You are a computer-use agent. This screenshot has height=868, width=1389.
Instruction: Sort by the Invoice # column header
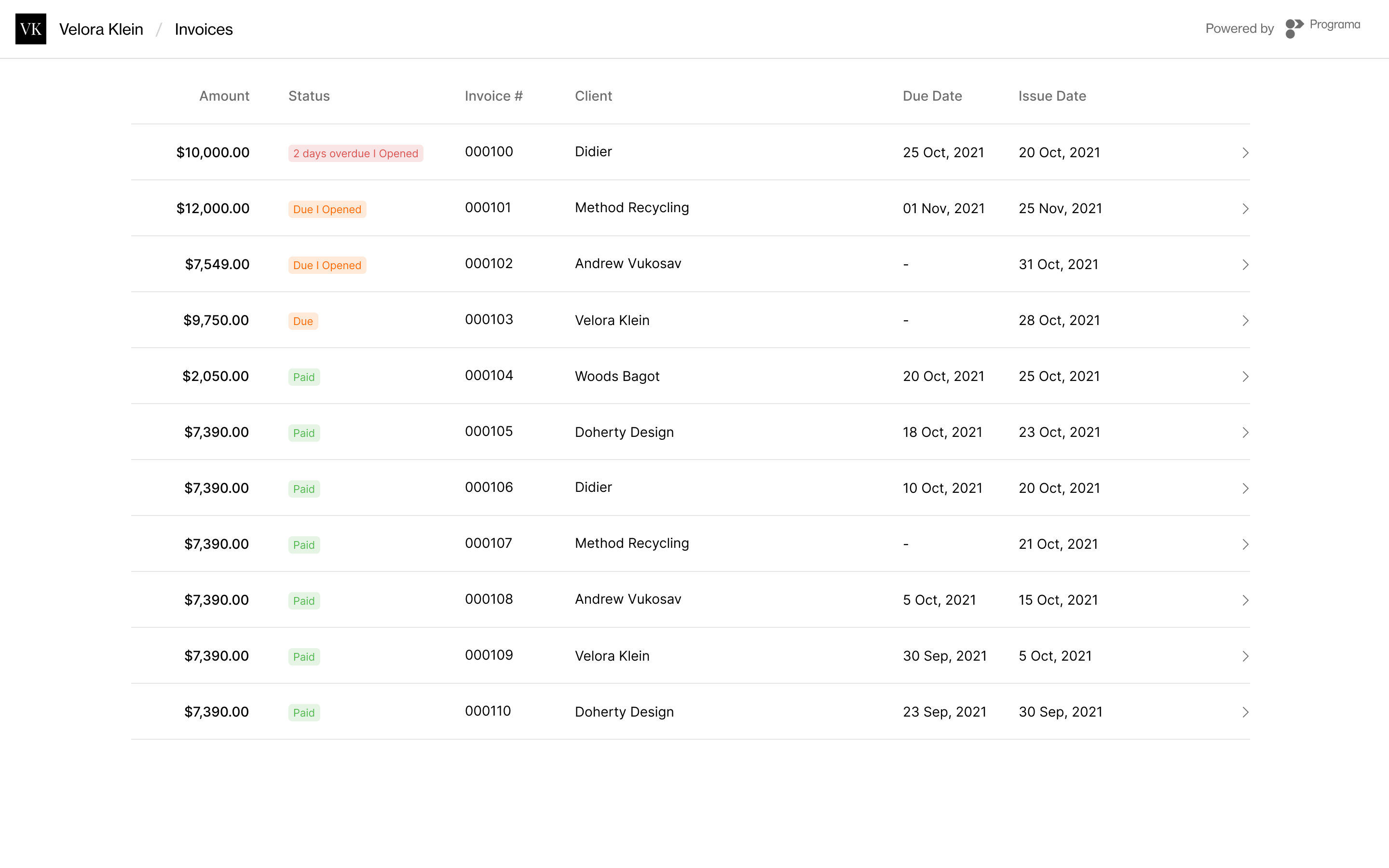coord(493,96)
